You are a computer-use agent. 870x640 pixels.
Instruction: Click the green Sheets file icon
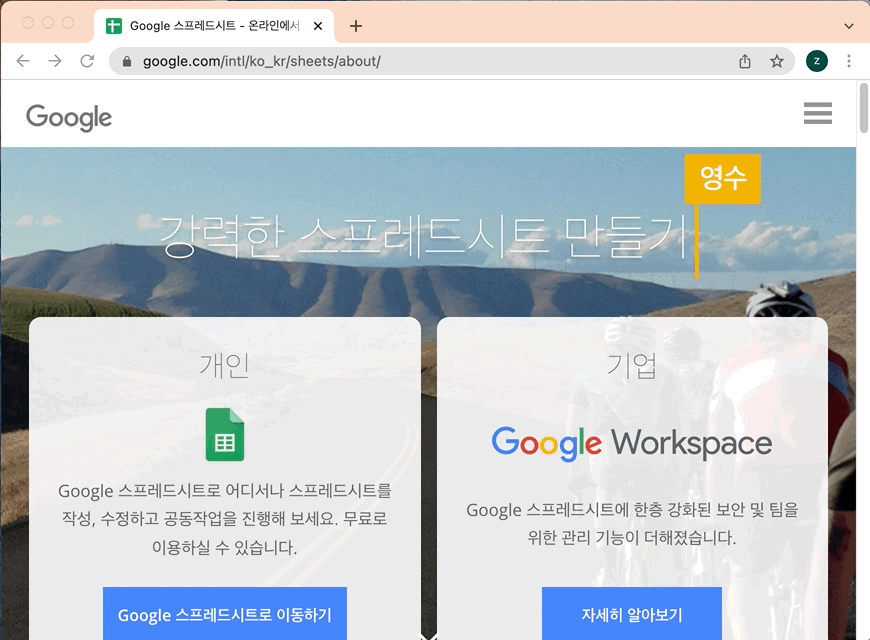[x=225, y=435]
